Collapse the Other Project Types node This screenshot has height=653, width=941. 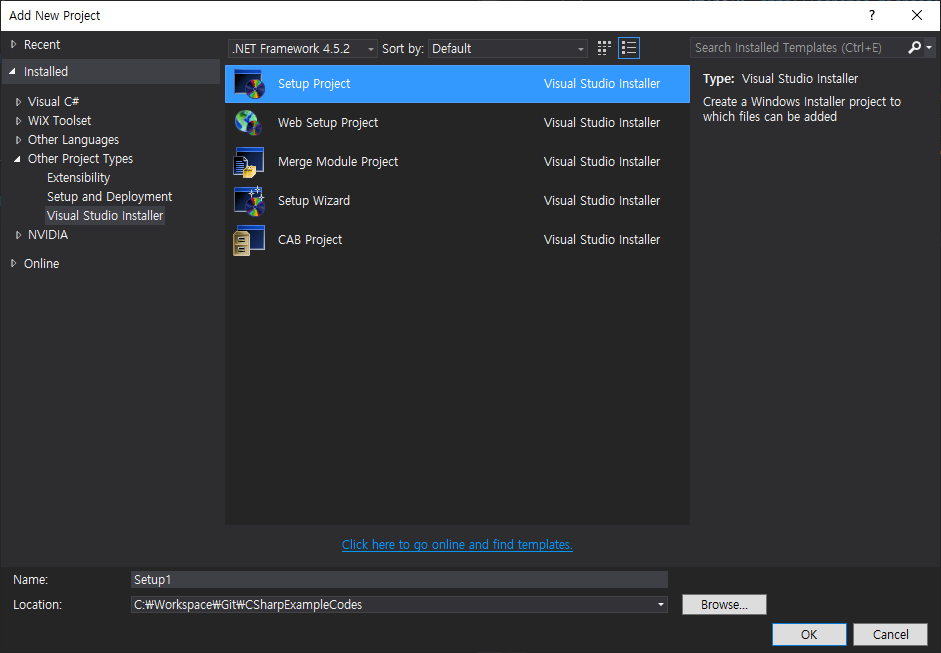coord(17,159)
